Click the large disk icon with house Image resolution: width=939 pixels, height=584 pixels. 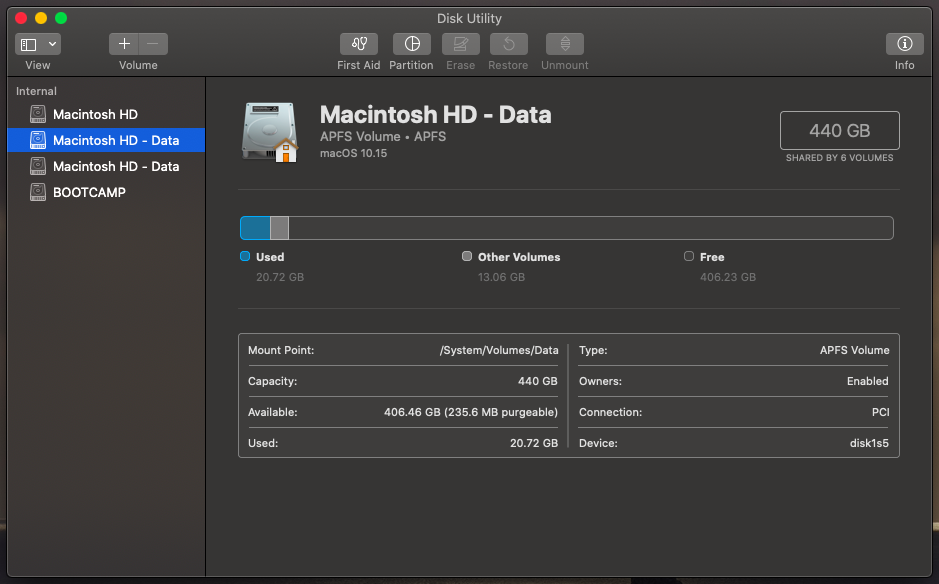pos(270,131)
